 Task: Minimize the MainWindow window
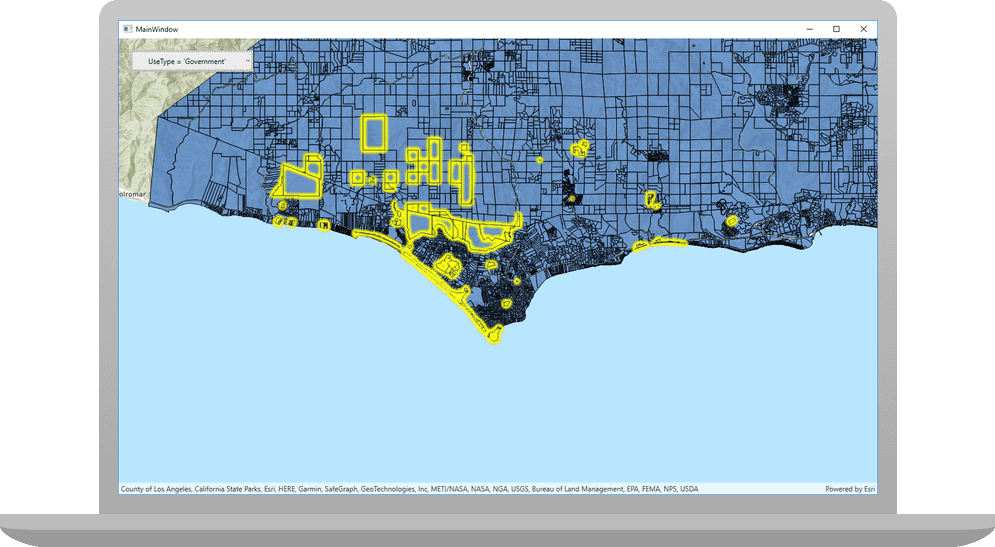click(810, 29)
